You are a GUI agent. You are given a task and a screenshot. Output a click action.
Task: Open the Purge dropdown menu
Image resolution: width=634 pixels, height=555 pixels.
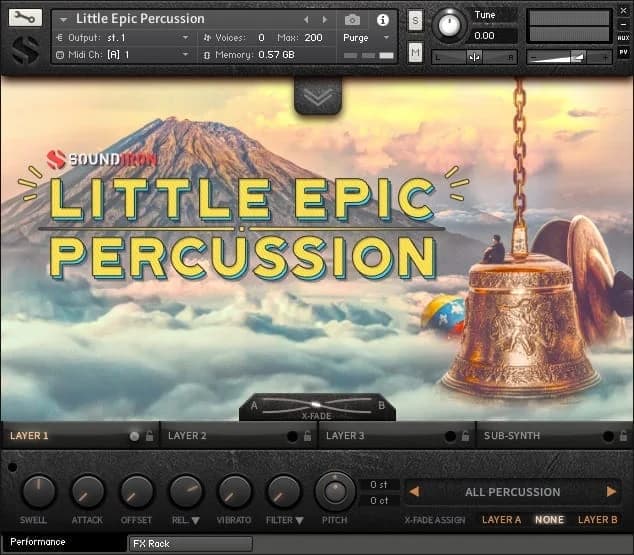click(366, 38)
